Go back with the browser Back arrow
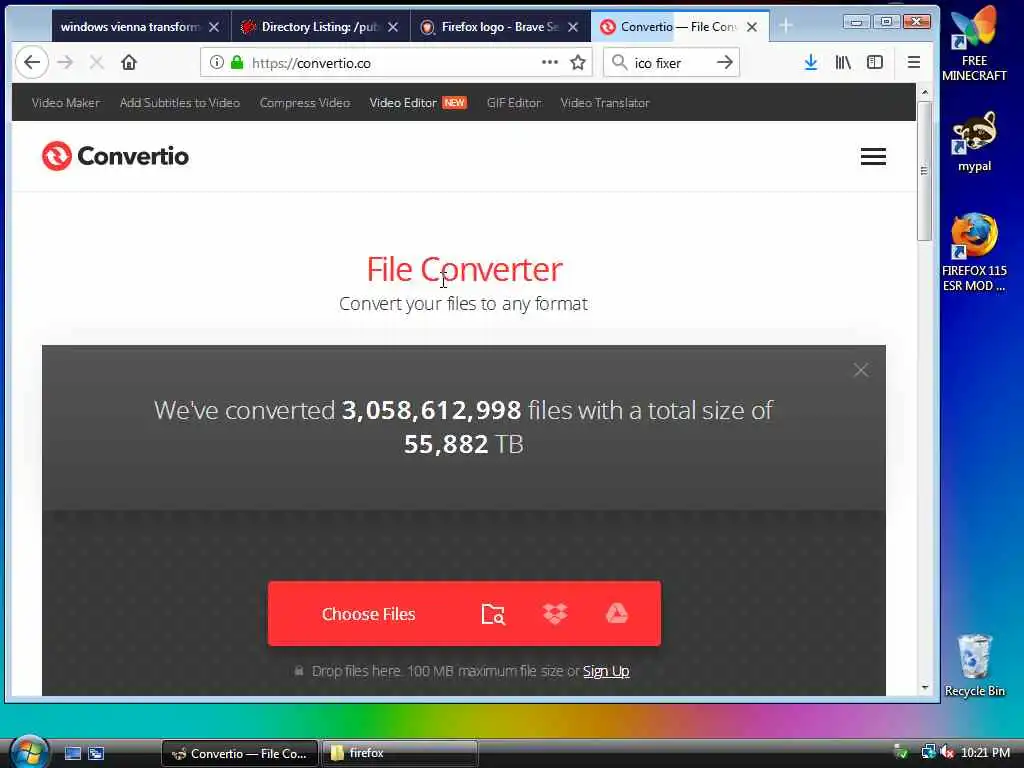Image resolution: width=1024 pixels, height=768 pixels. click(31, 63)
